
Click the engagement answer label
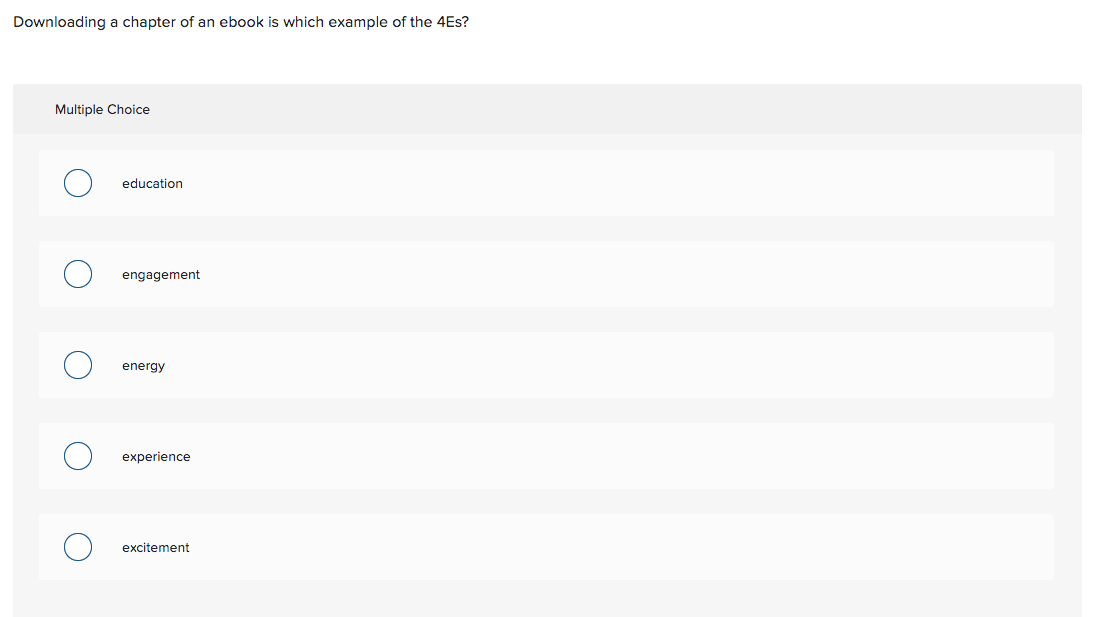point(161,274)
